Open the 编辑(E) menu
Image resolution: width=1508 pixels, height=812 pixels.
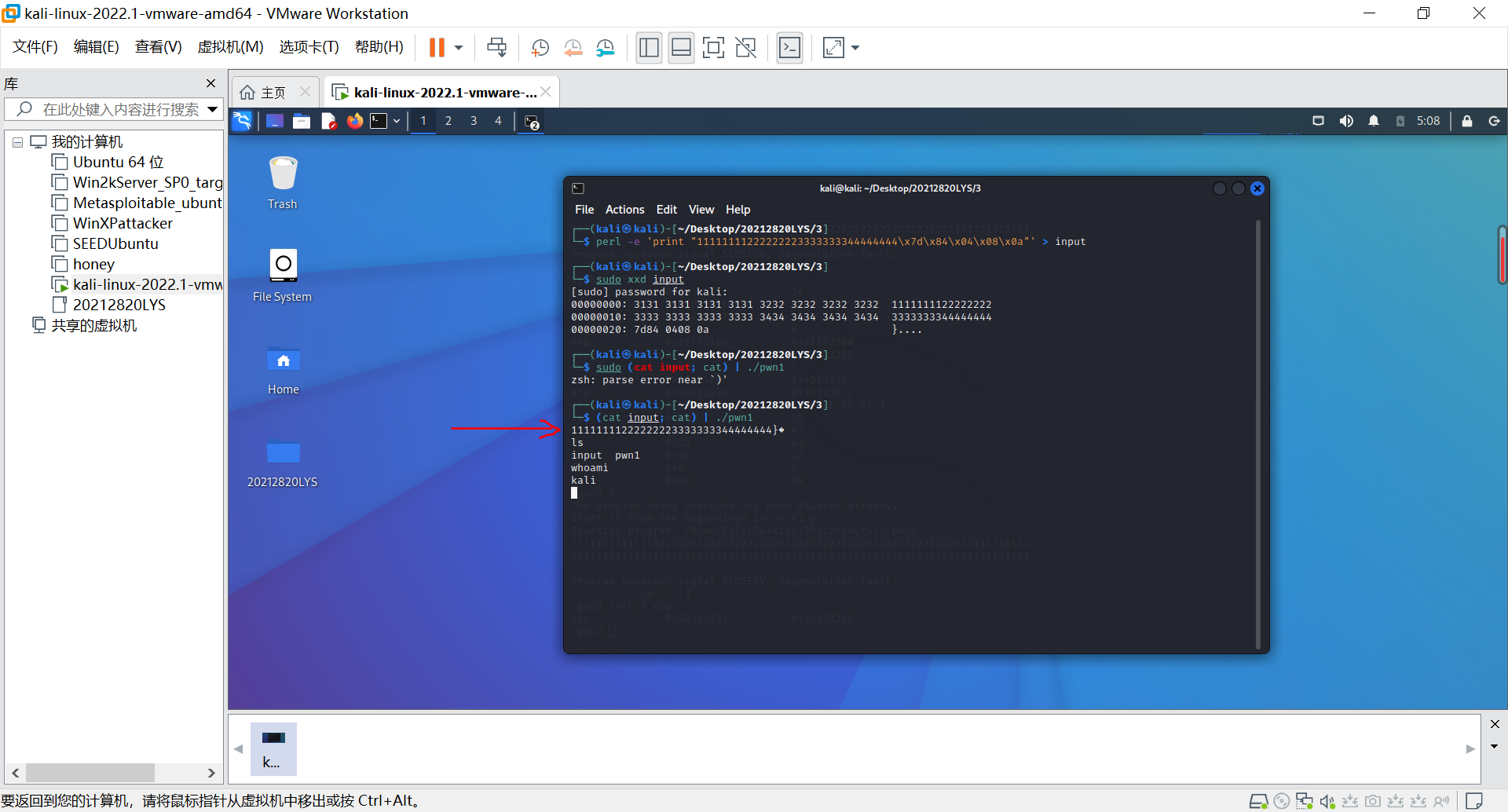97,47
